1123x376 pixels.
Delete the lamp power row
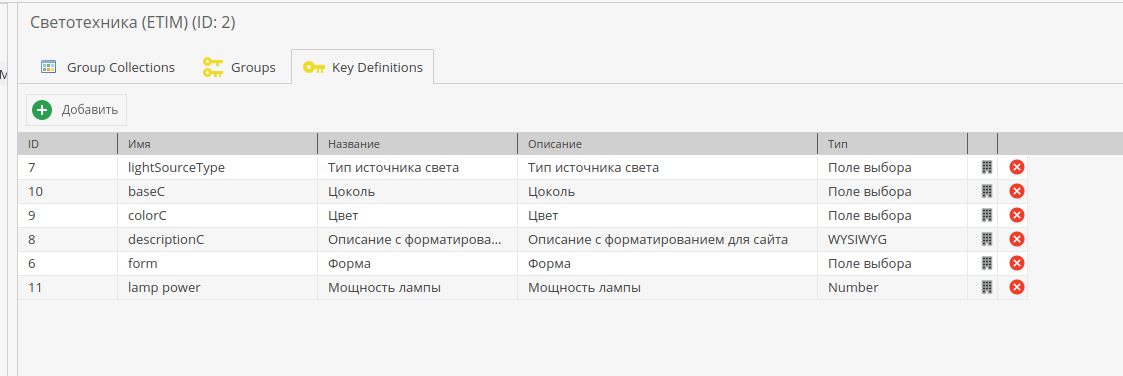(1016, 287)
